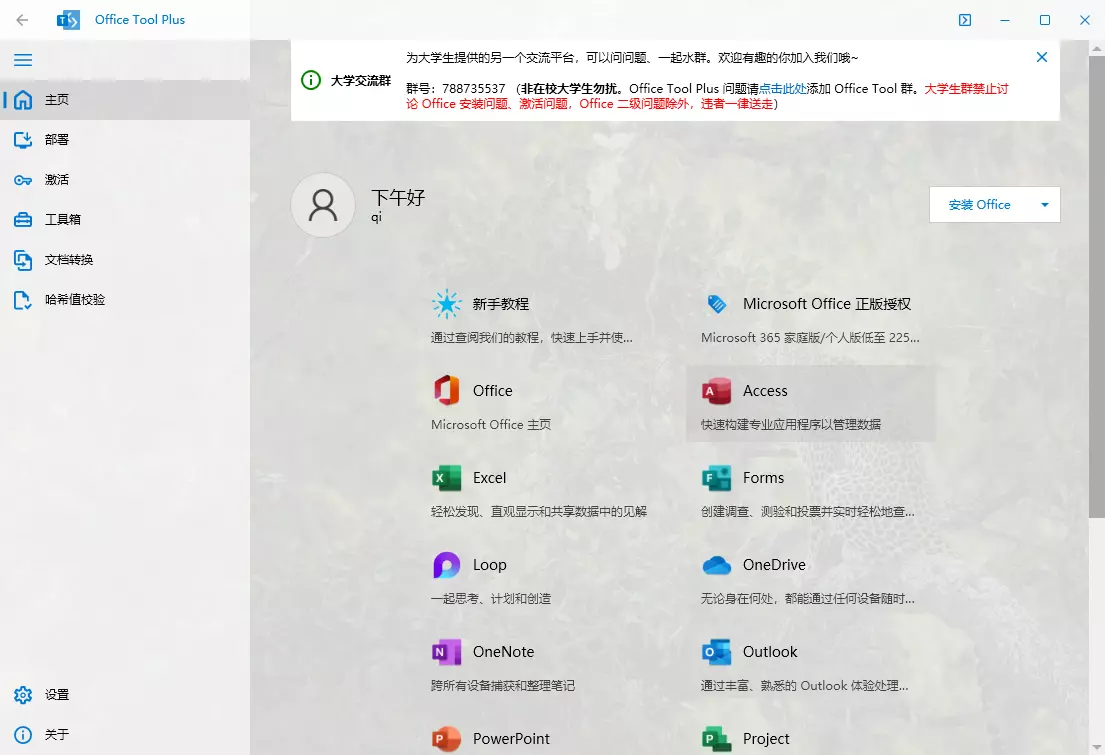The image size is (1105, 755).
Task: Click the back arrow in title bar
Action: click(22, 20)
